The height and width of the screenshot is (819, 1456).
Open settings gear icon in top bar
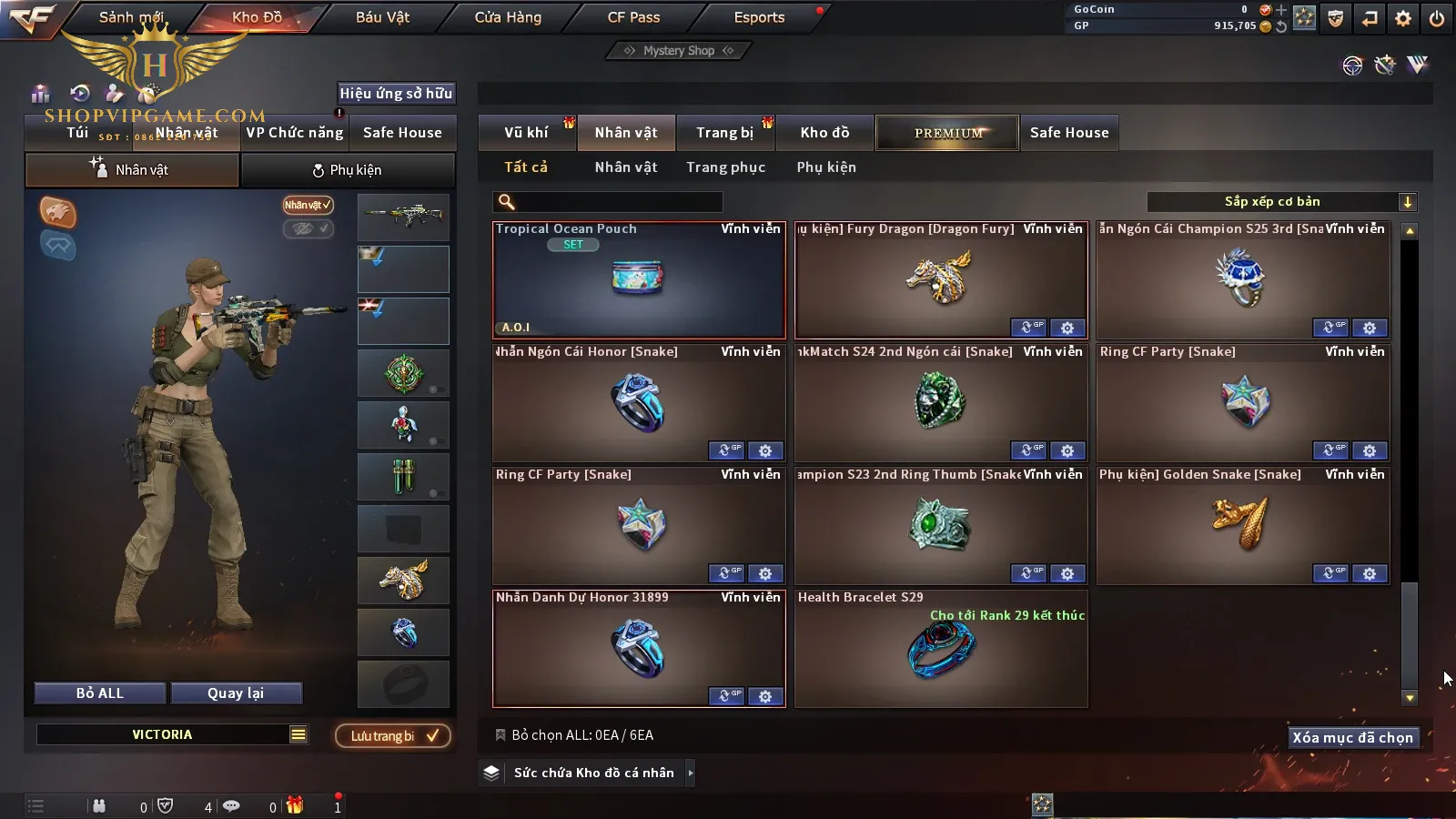point(1403,18)
